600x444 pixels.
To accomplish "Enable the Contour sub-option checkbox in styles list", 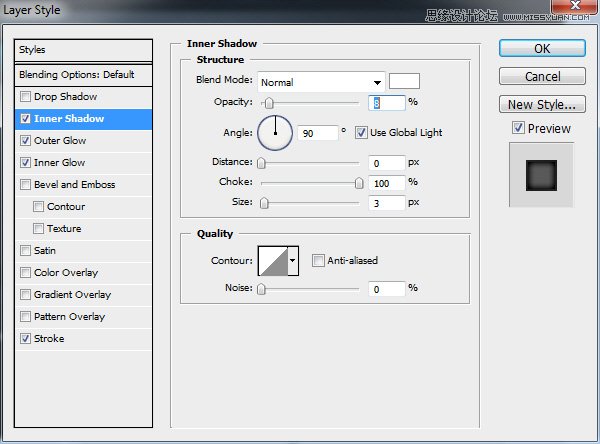I will 38,207.
